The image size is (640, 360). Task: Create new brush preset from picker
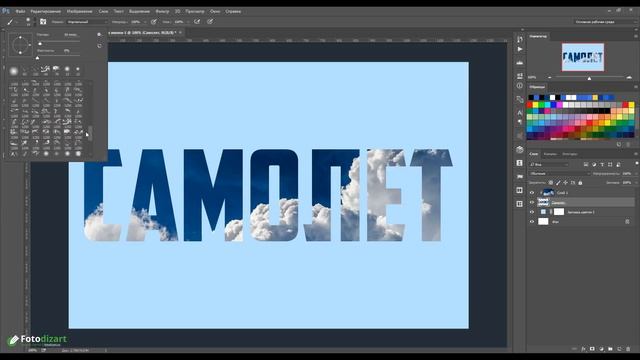tap(99, 46)
